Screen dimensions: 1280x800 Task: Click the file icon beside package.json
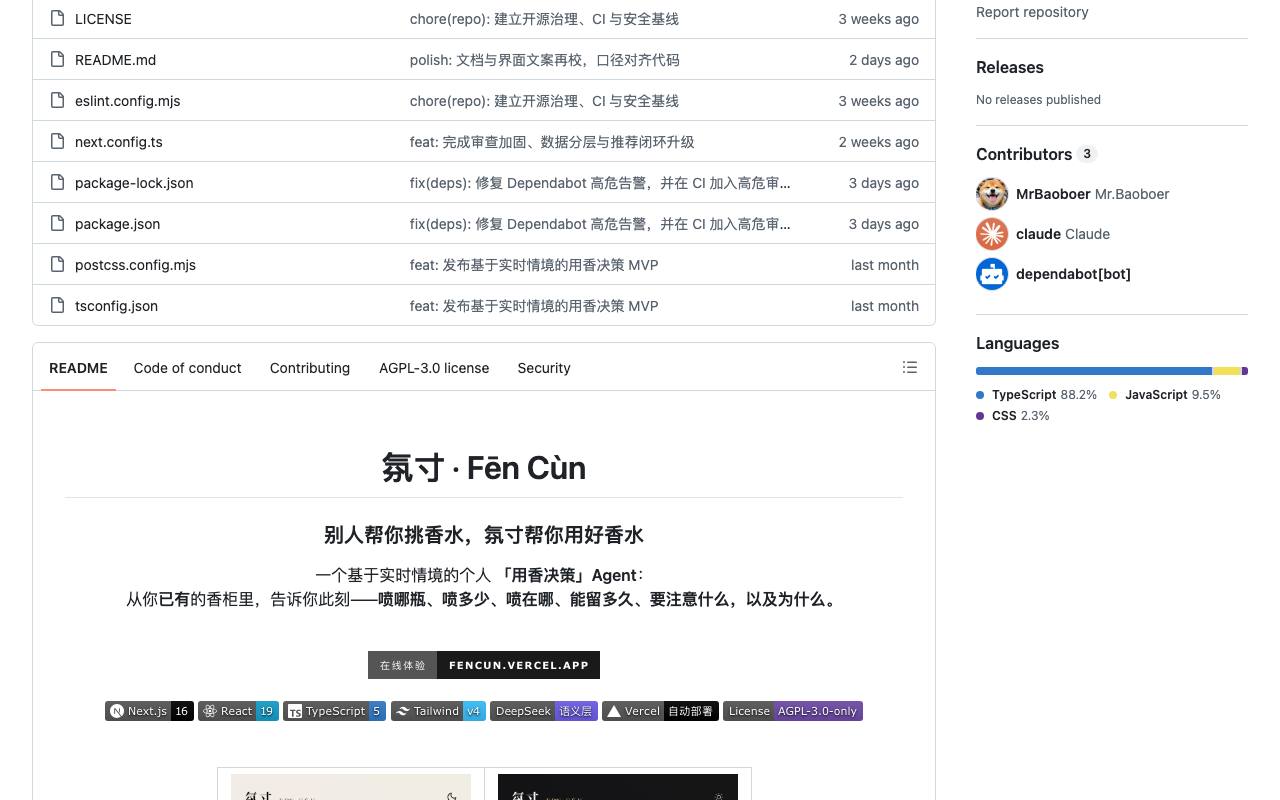[57, 224]
